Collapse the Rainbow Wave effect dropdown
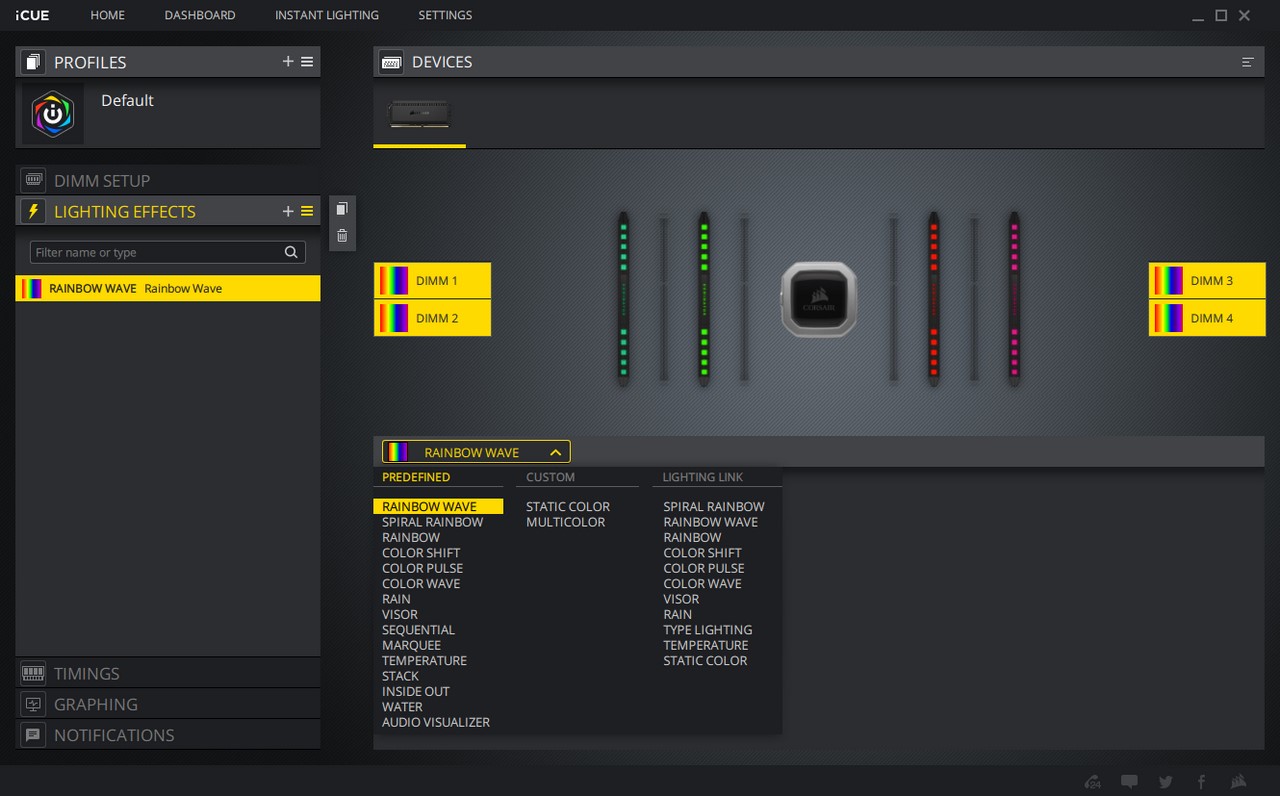Viewport: 1280px width, 796px height. coord(556,452)
